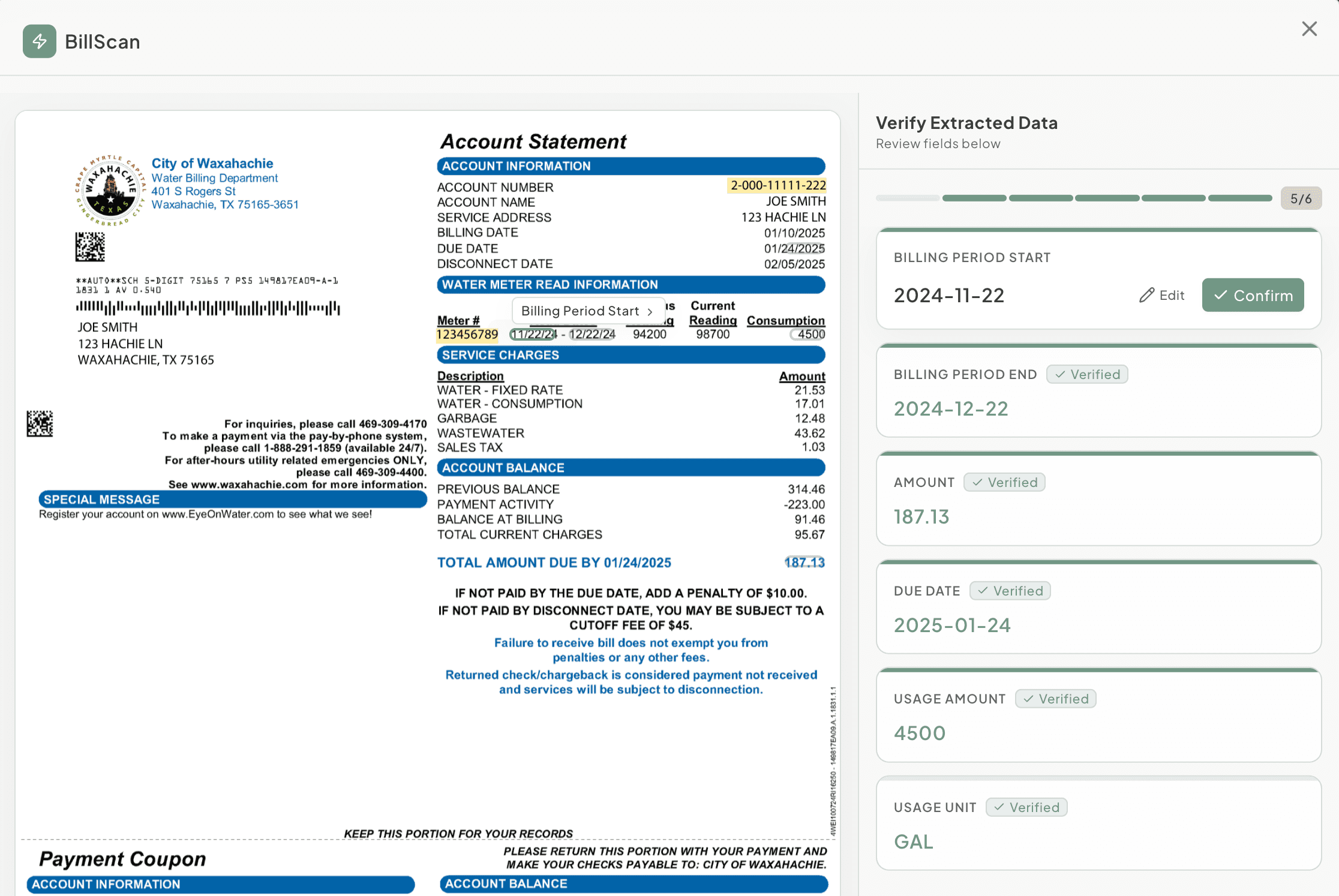
Task: Select the first unfilled progress segment
Action: [x=907, y=198]
